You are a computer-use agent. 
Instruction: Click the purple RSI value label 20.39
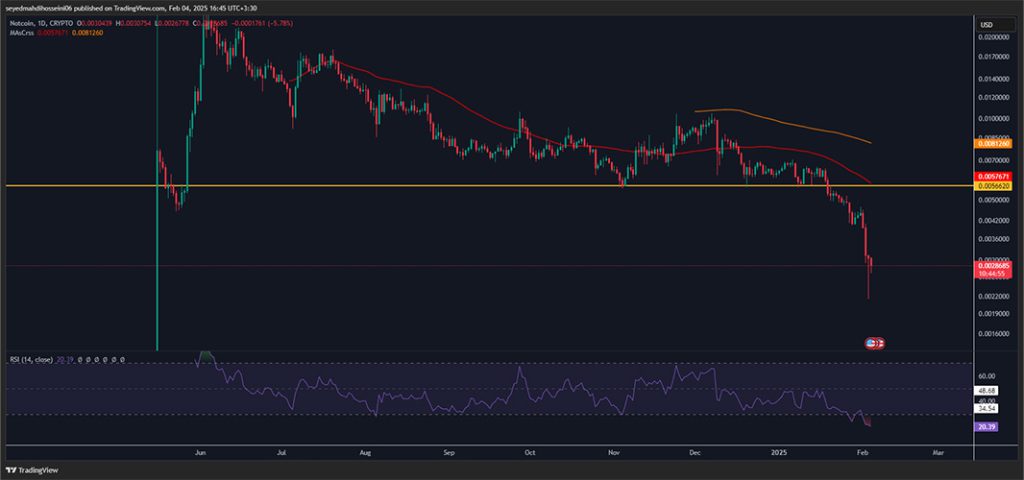tap(988, 426)
